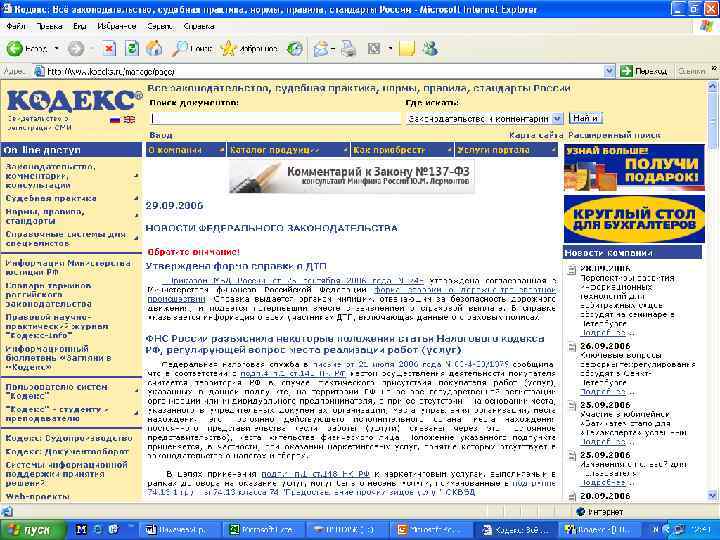The height and width of the screenshot is (540, 720).
Task: Open 'Кодекс: Судопроизводство' sidebar link
Action: click(x=69, y=438)
